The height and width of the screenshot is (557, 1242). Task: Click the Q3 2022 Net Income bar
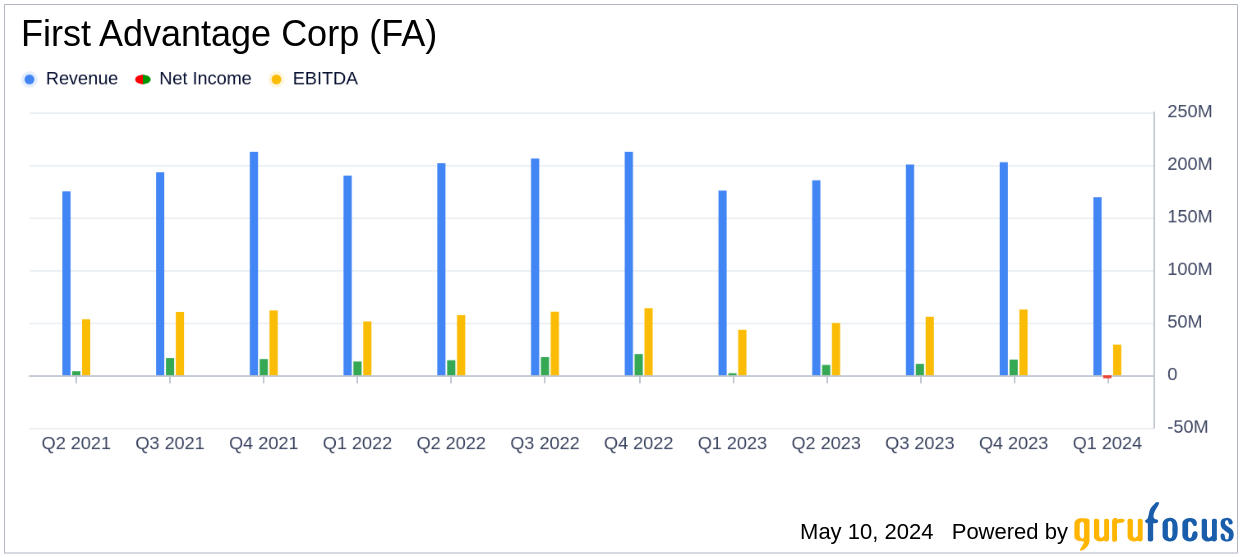545,366
